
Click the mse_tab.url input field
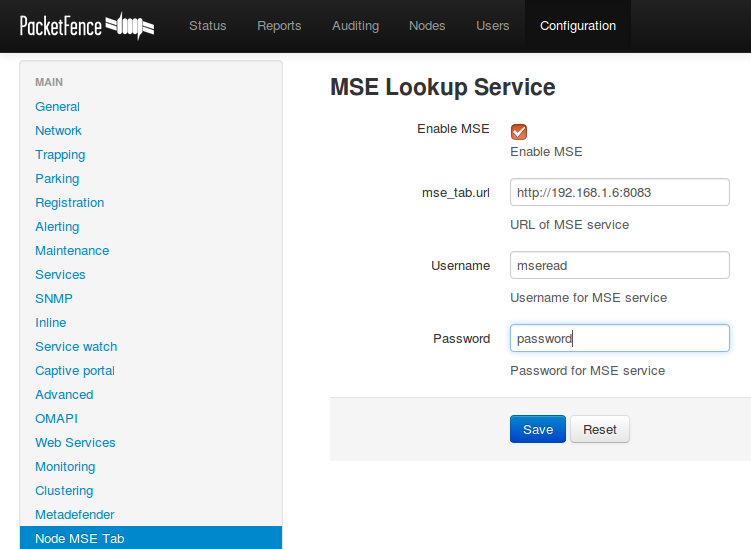(620, 192)
